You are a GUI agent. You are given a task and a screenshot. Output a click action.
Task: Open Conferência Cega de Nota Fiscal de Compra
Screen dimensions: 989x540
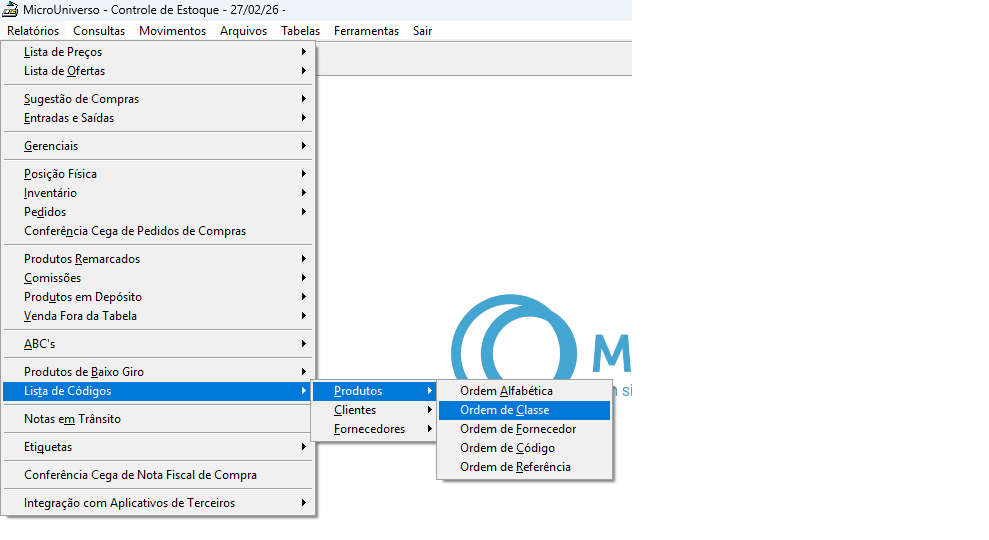140,475
